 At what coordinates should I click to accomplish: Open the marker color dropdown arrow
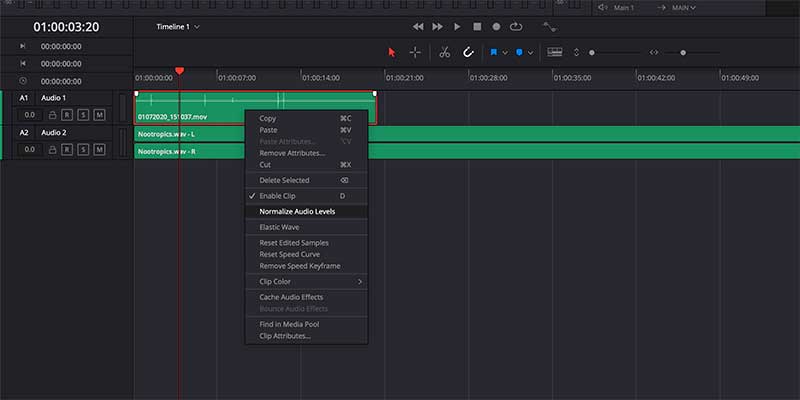tap(531, 53)
